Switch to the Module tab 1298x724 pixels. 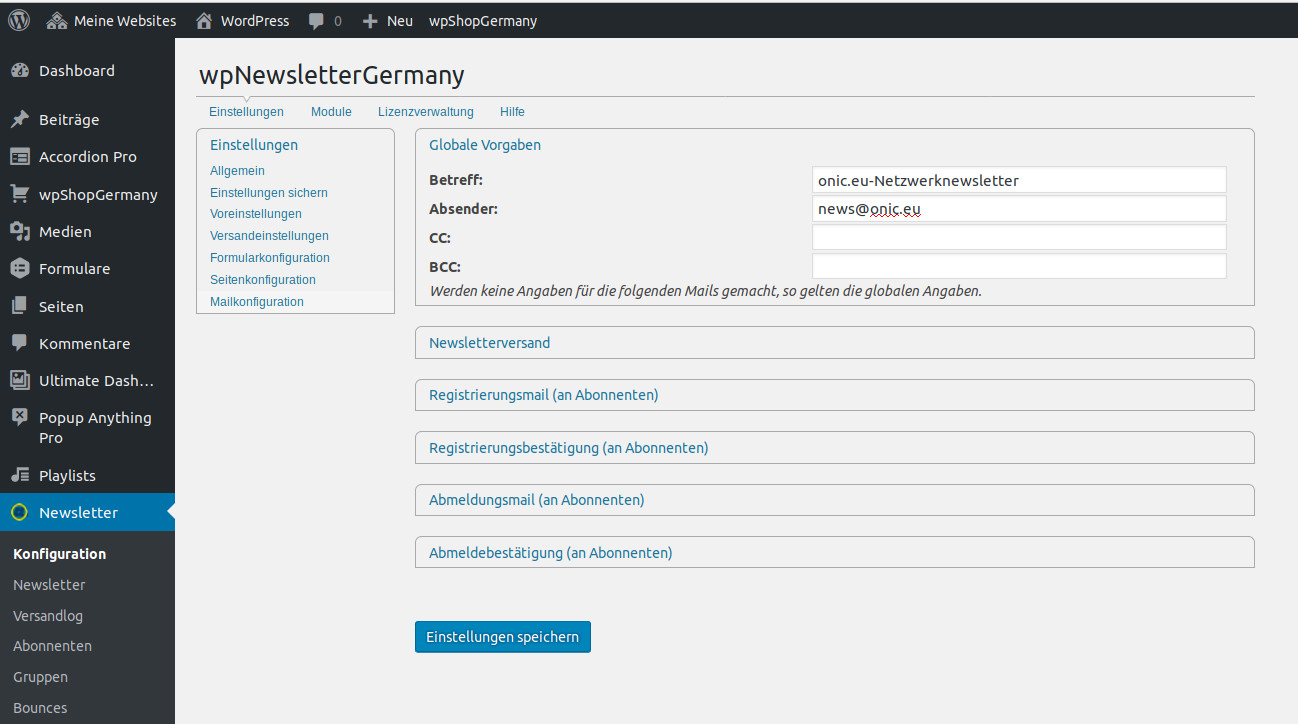(x=331, y=112)
